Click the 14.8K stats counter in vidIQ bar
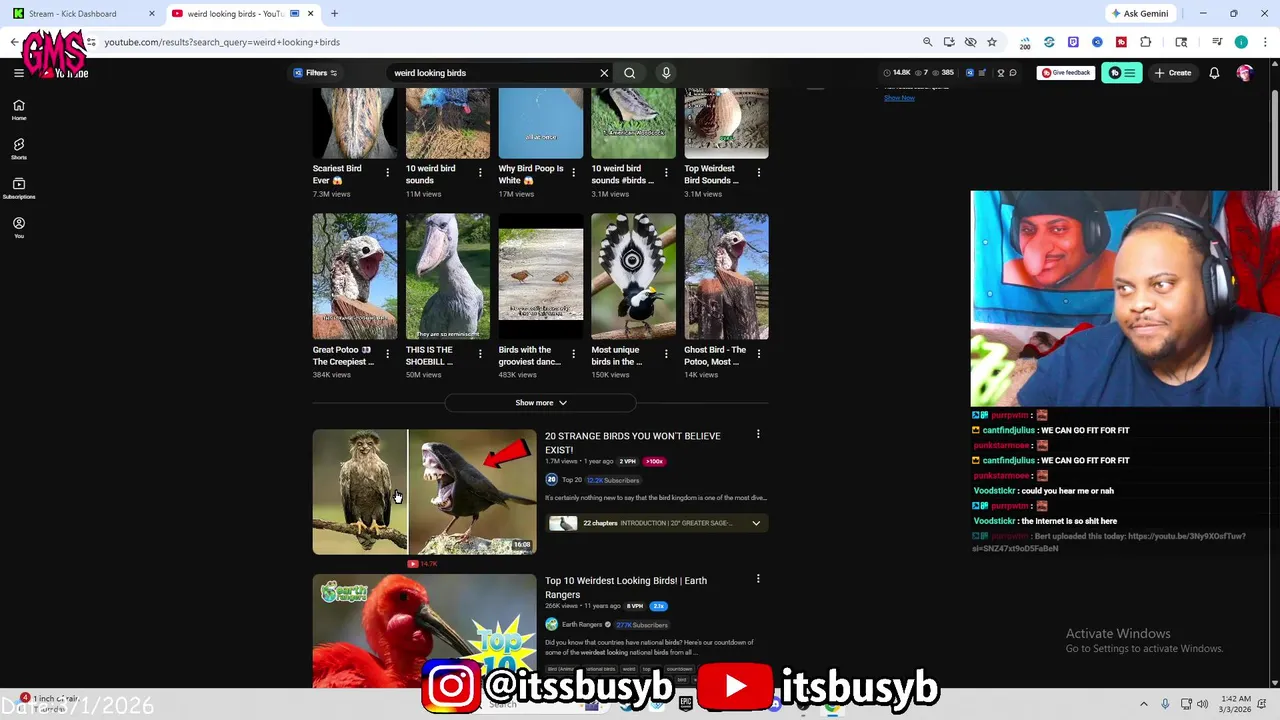Viewport: 1280px width, 720px height. tap(899, 73)
